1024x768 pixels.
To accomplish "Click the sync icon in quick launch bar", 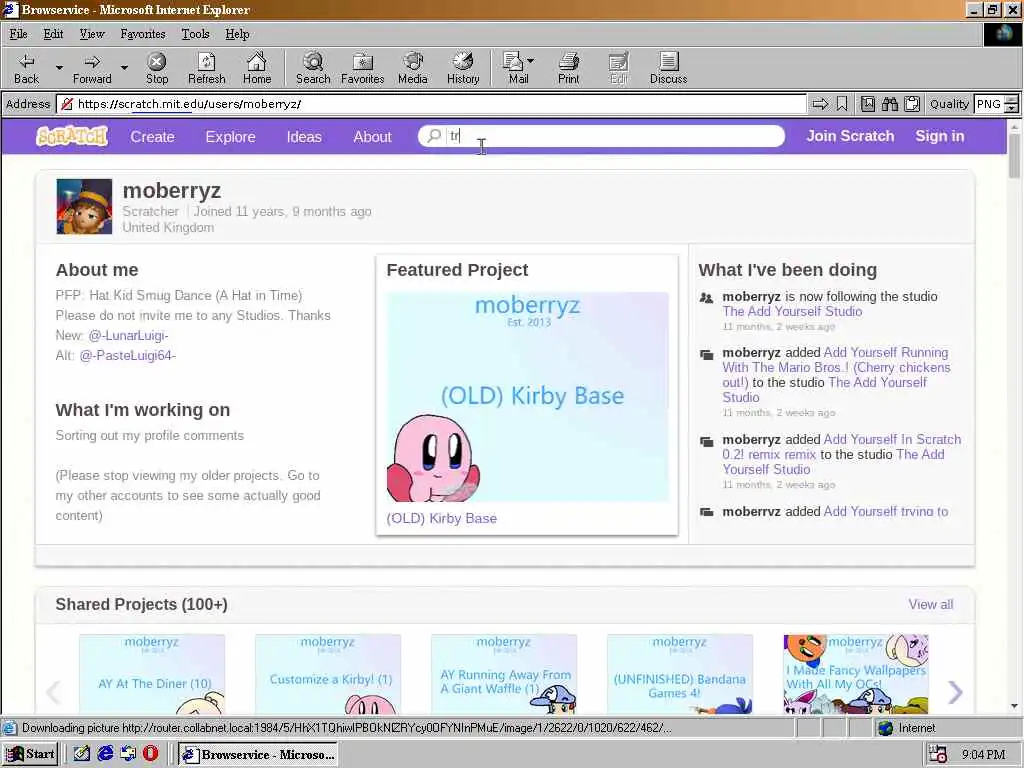I will tap(128, 754).
